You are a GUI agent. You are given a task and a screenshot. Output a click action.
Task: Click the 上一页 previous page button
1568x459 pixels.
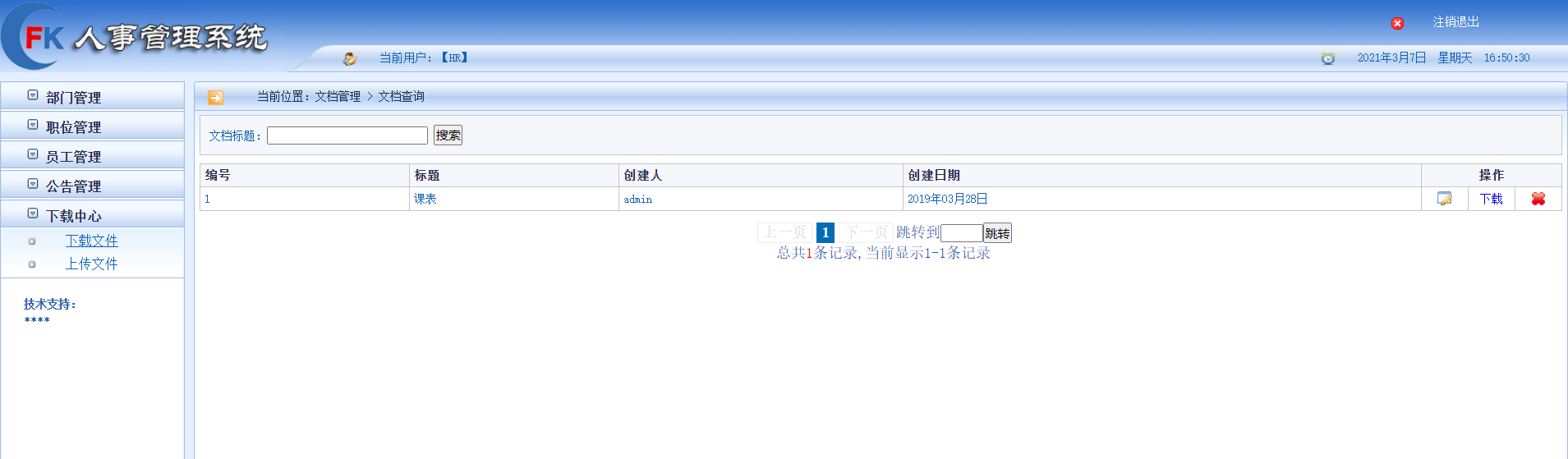click(x=784, y=232)
